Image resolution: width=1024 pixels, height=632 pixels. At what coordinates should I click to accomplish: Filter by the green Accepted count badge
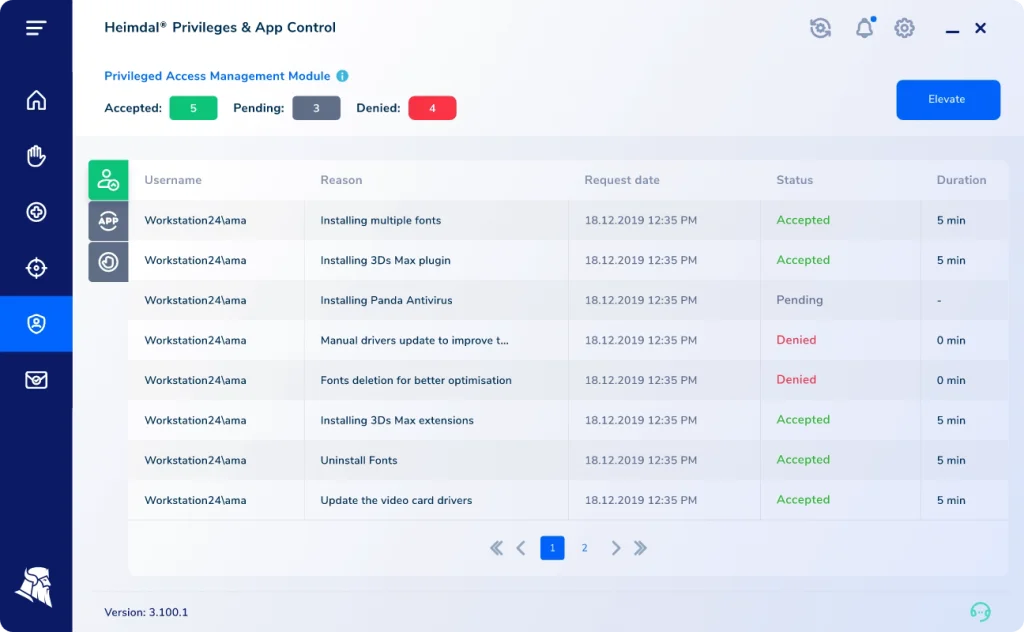tap(193, 108)
